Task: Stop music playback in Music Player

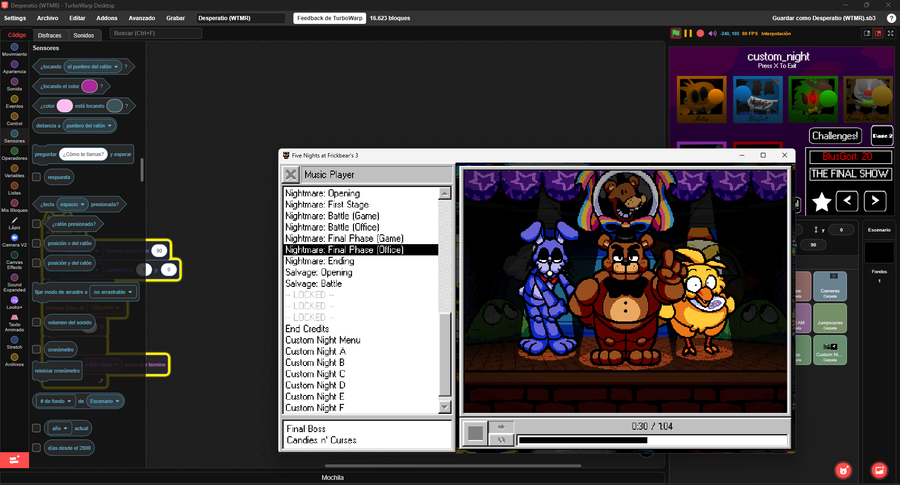Action: point(475,433)
